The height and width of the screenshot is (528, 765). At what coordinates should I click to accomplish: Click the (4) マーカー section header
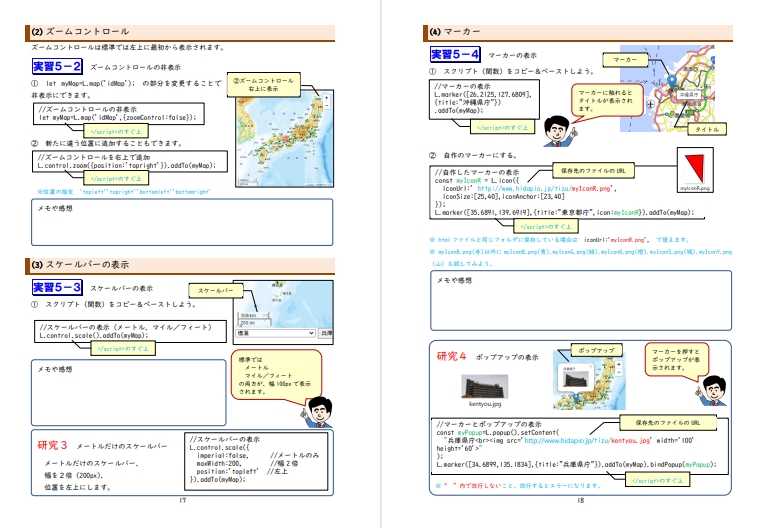click(x=578, y=32)
